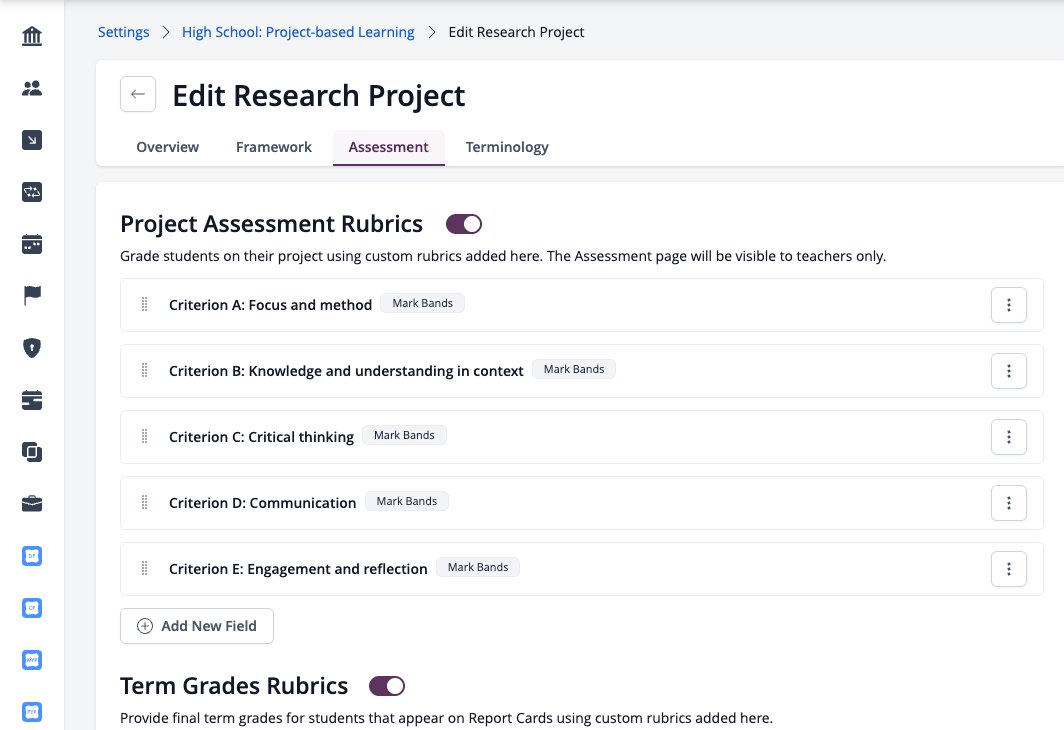
Task: Click the back arrow beside Edit Research Project
Action: 138,94
